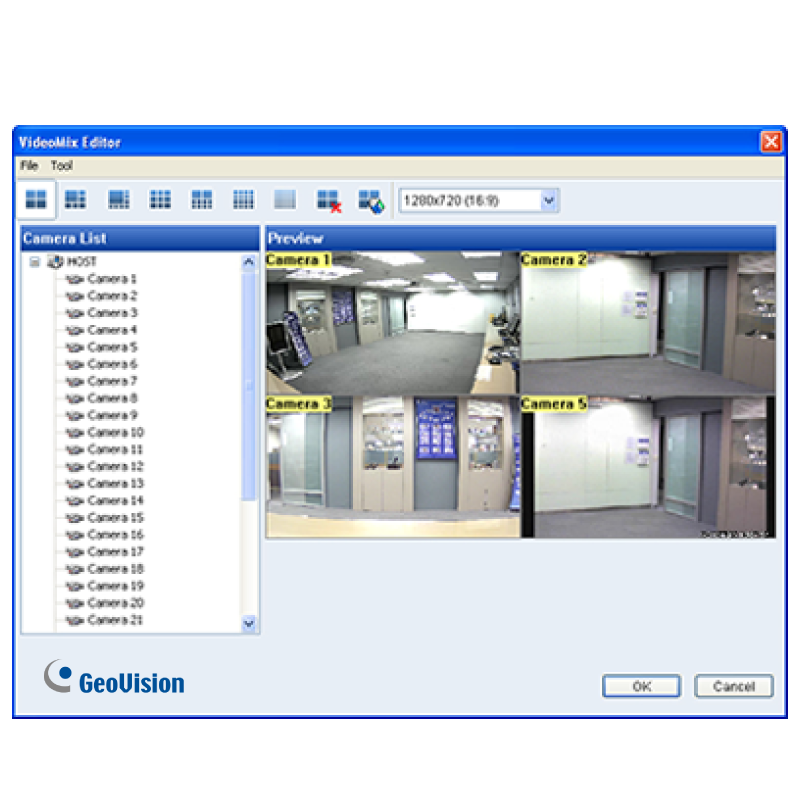This screenshot has width=800, height=800.
Task: Select Camera 7 in the camera list
Action: tap(112, 381)
